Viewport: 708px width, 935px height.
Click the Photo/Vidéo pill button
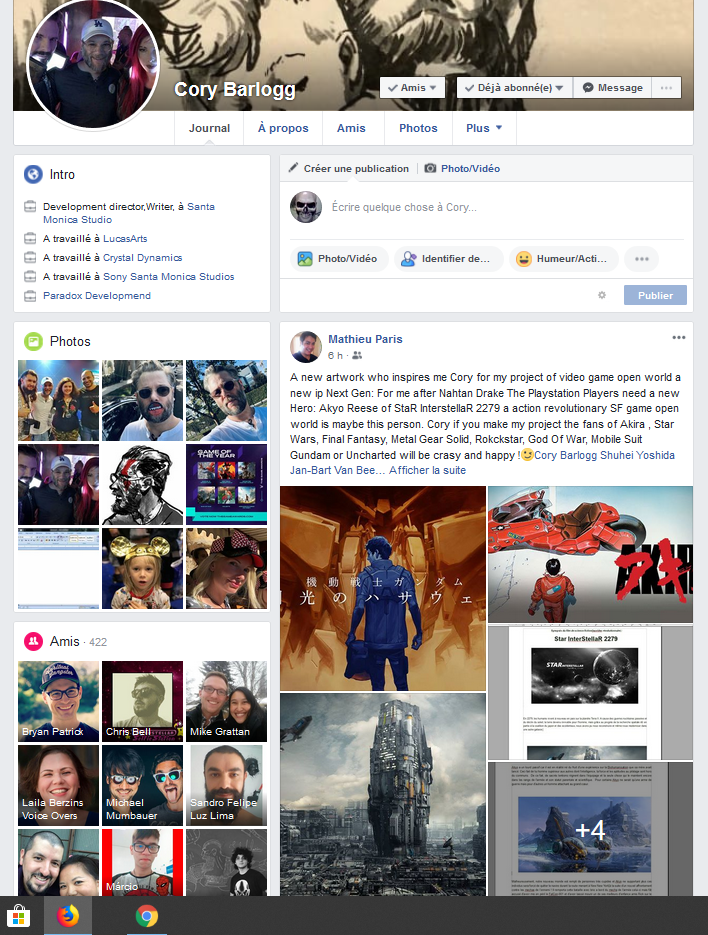339,259
